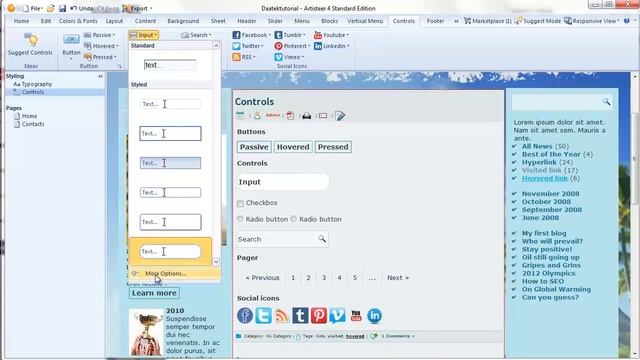Click the Learn more button
Viewport: 640px width, 360px height.
[x=154, y=293]
